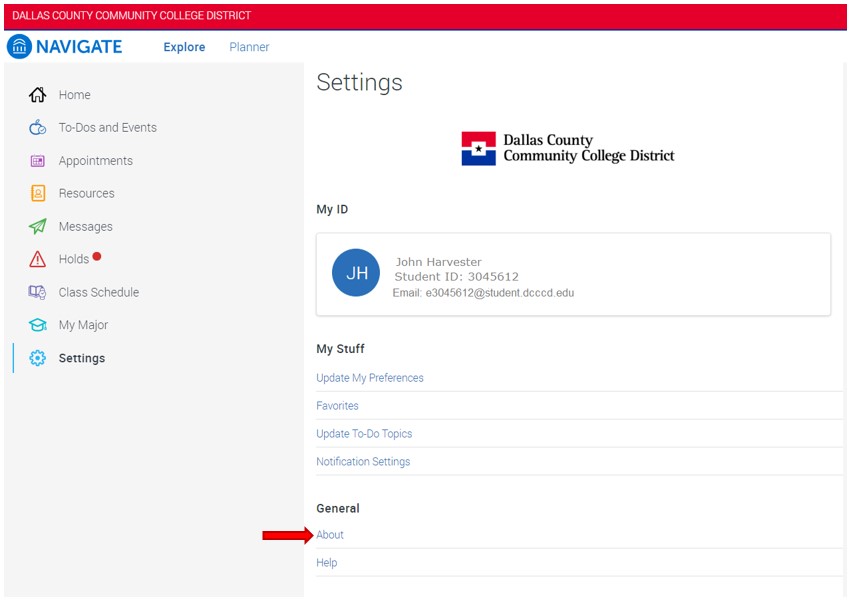852x604 pixels.
Task: Open the Favorites link
Action: click(337, 406)
